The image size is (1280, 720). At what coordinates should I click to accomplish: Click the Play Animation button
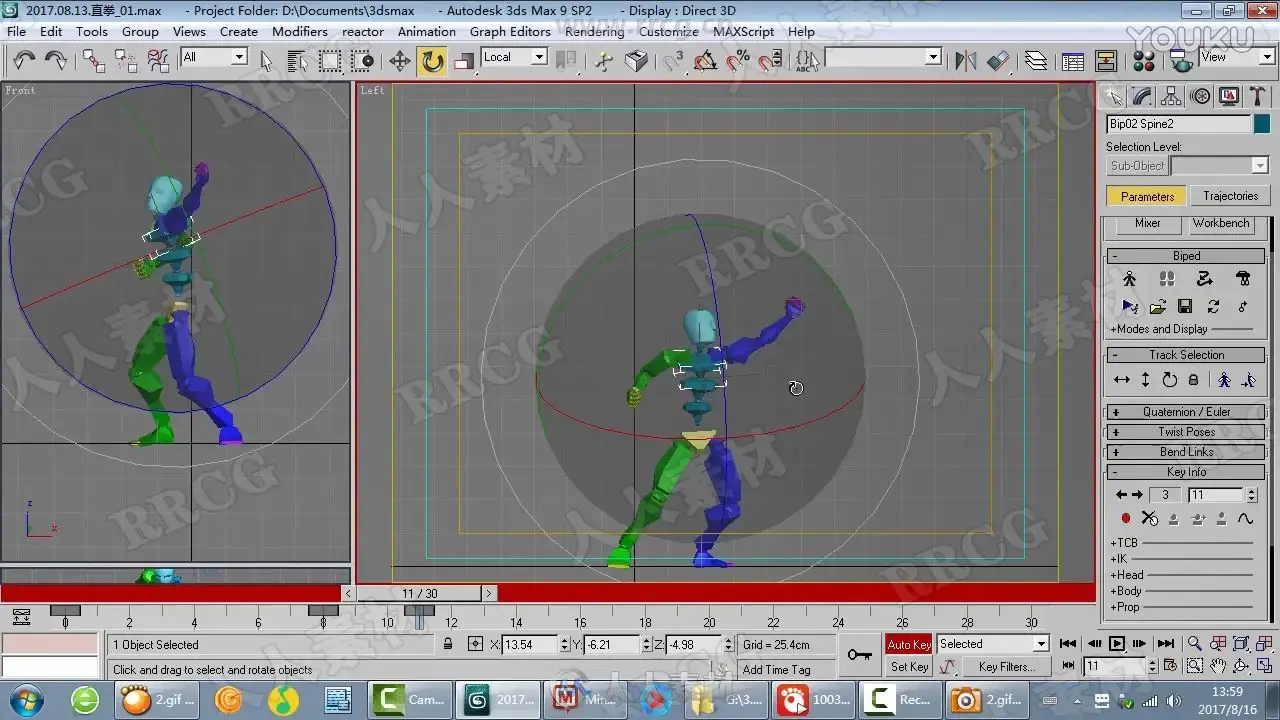1117,644
